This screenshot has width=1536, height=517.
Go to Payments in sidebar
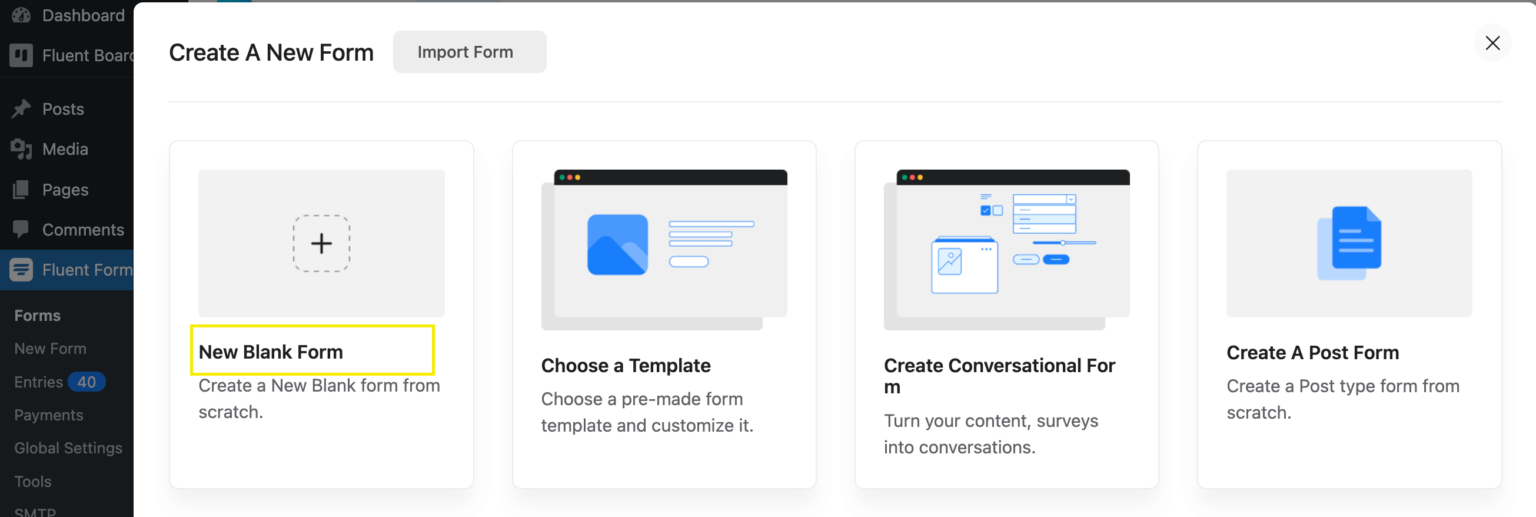[49, 415]
